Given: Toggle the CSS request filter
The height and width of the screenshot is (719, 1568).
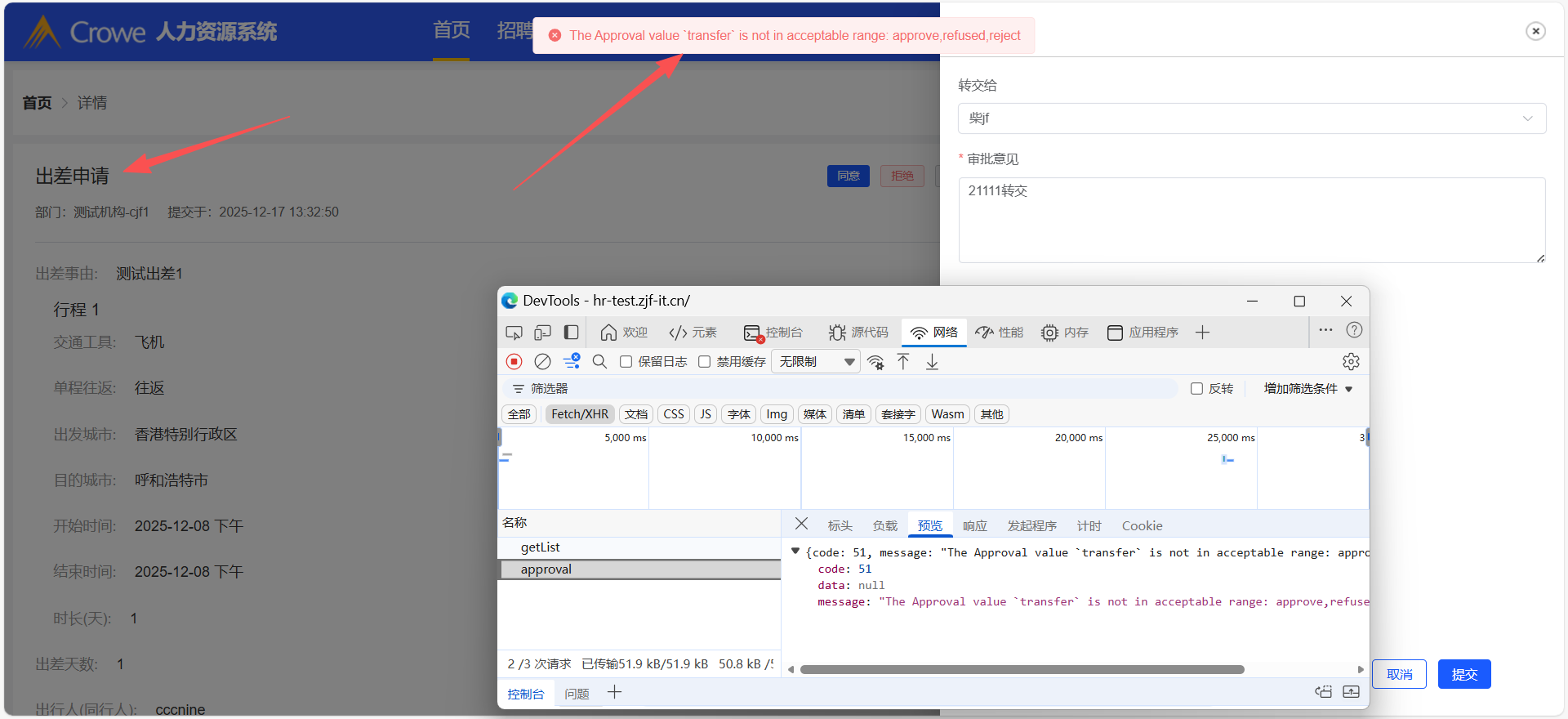Looking at the screenshot, I should tap(674, 414).
